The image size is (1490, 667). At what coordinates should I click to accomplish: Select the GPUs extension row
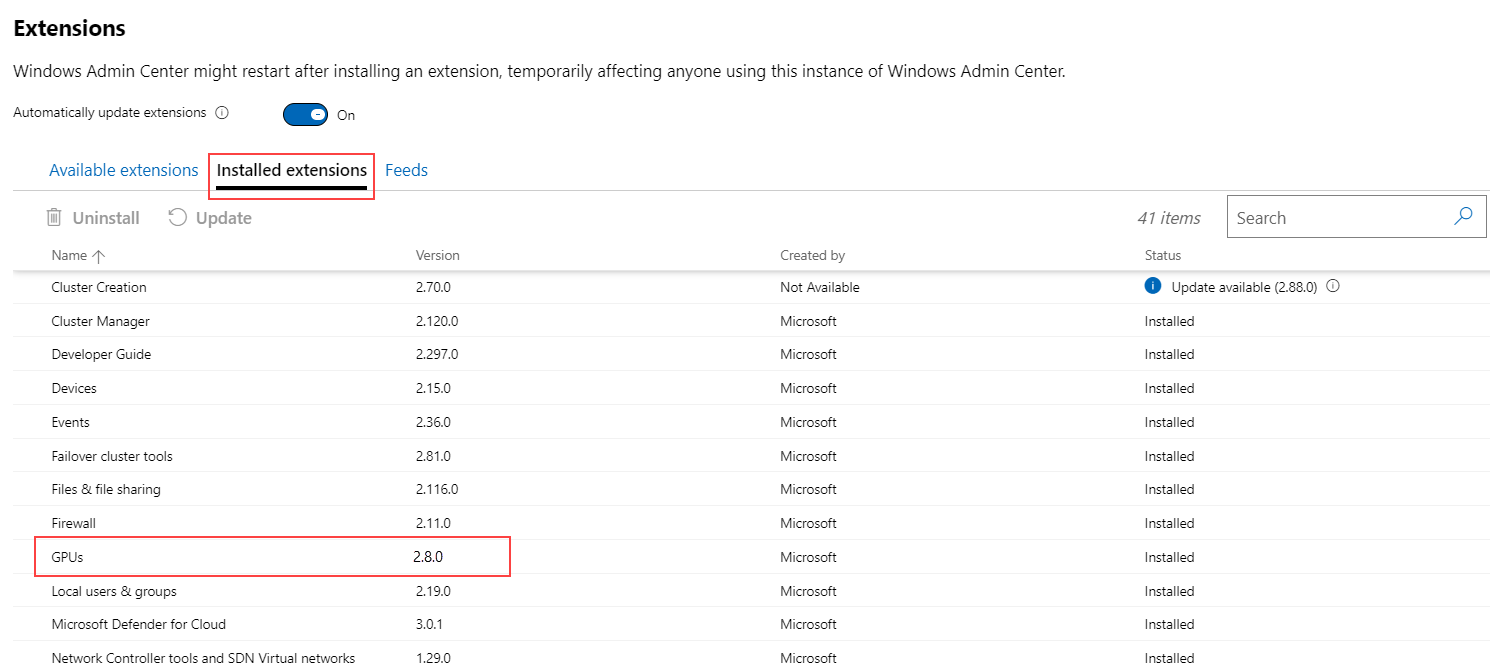(x=751, y=557)
